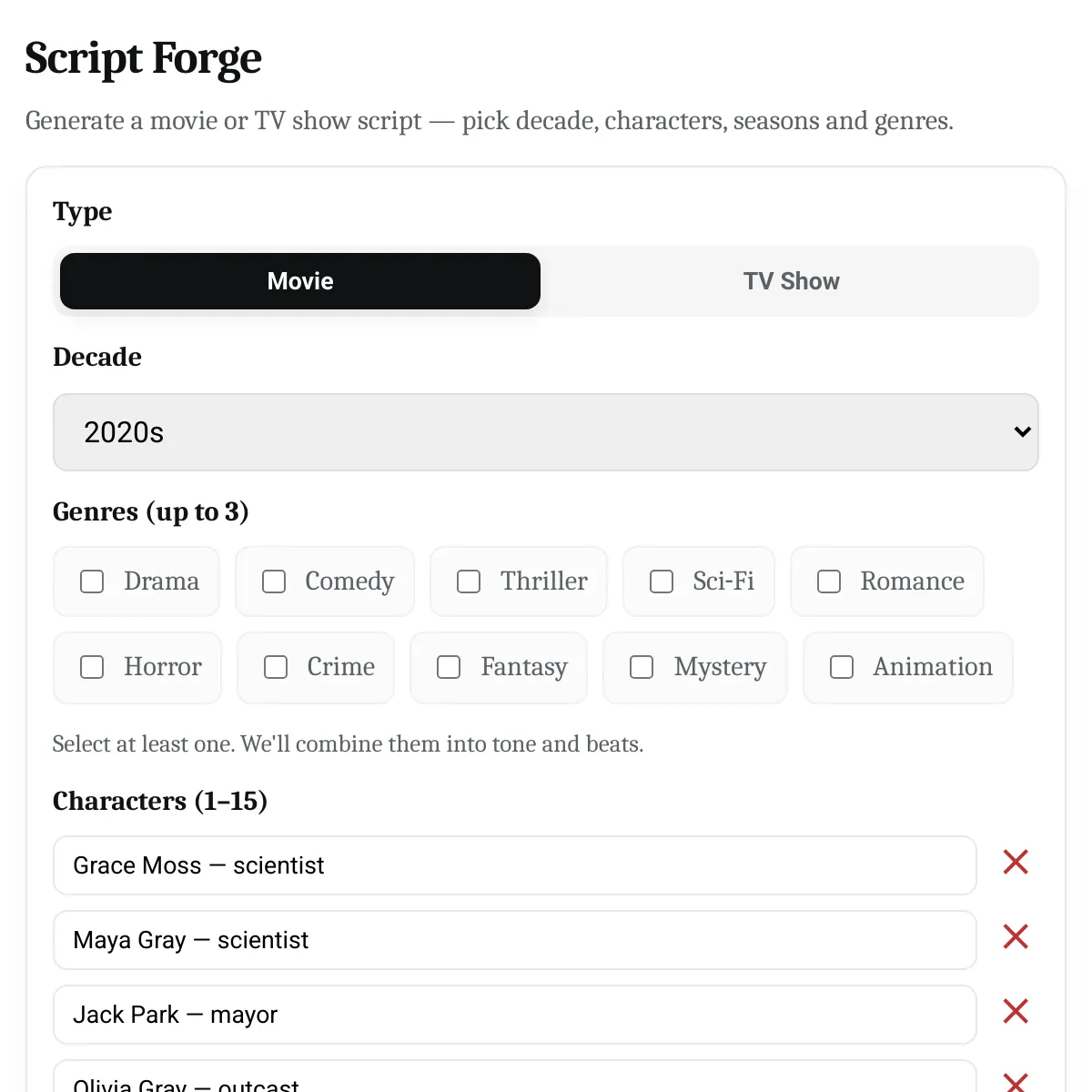Switch script type to TV Show
Viewport: 1092px width, 1092px height.
tap(791, 281)
